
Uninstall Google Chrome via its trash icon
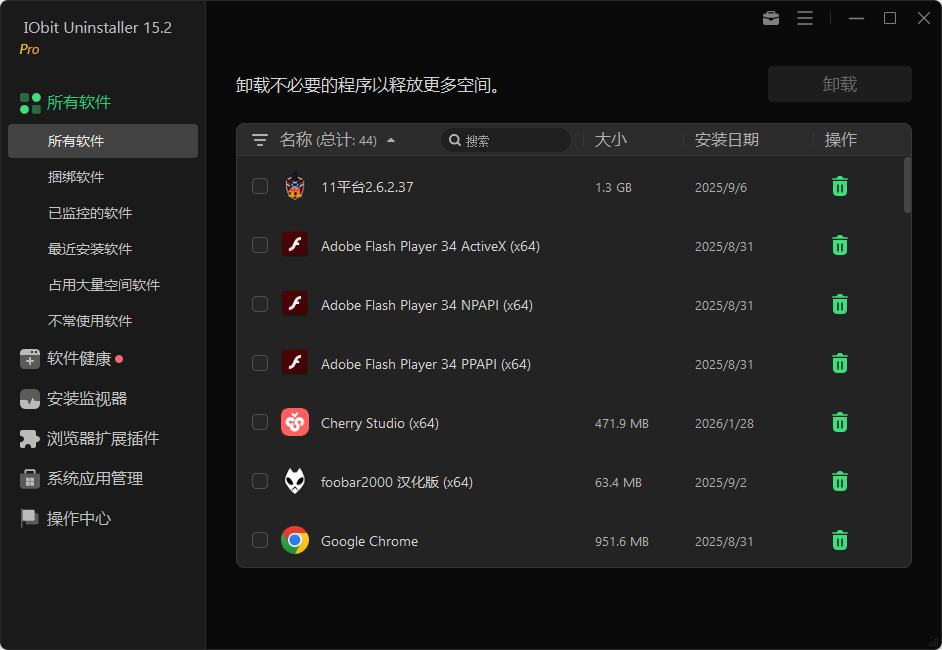click(x=839, y=540)
